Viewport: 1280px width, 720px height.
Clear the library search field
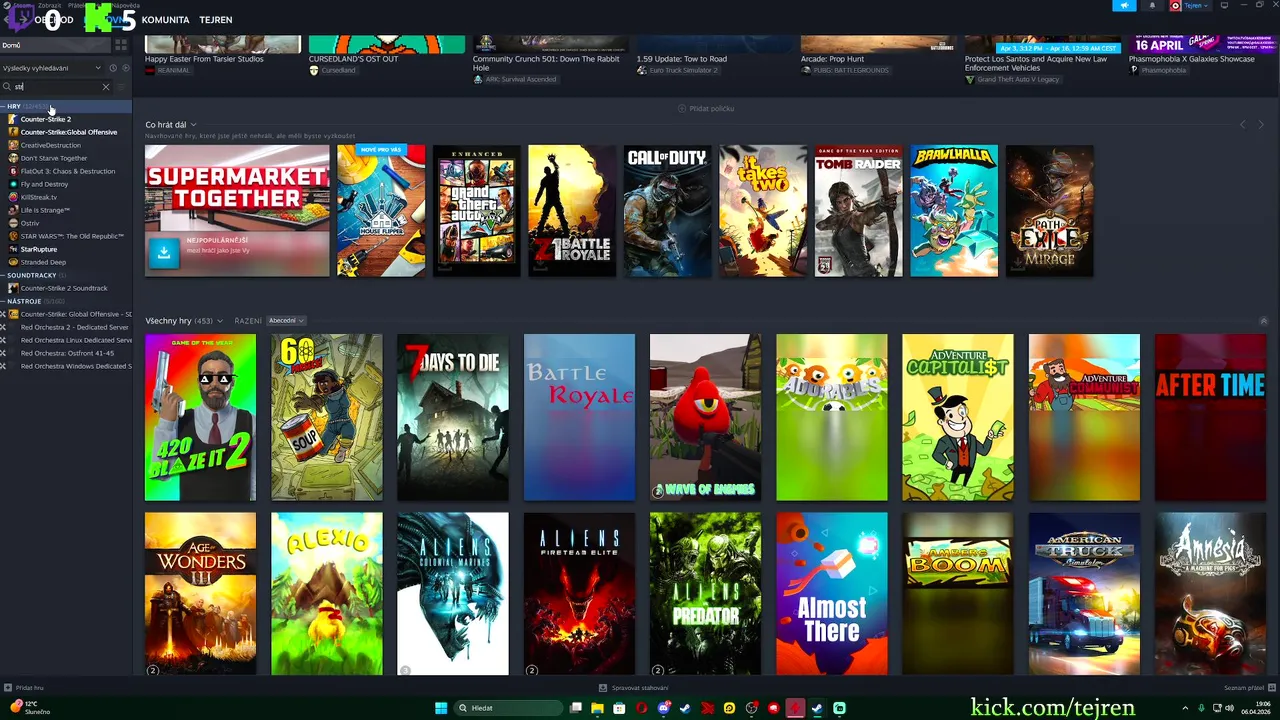point(106,87)
